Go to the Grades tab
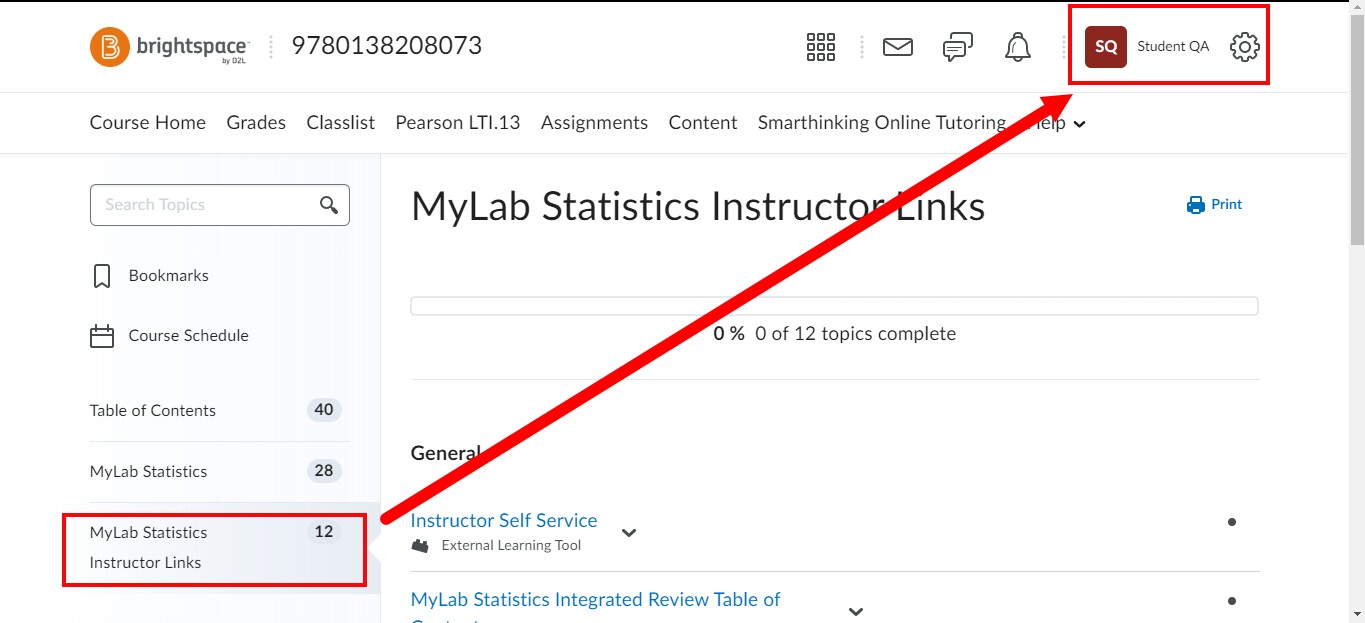 [256, 122]
